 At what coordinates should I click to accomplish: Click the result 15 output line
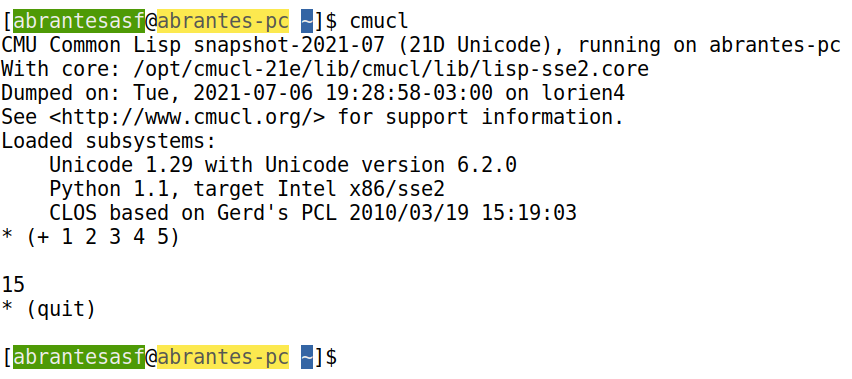pyautogui.click(x=14, y=284)
